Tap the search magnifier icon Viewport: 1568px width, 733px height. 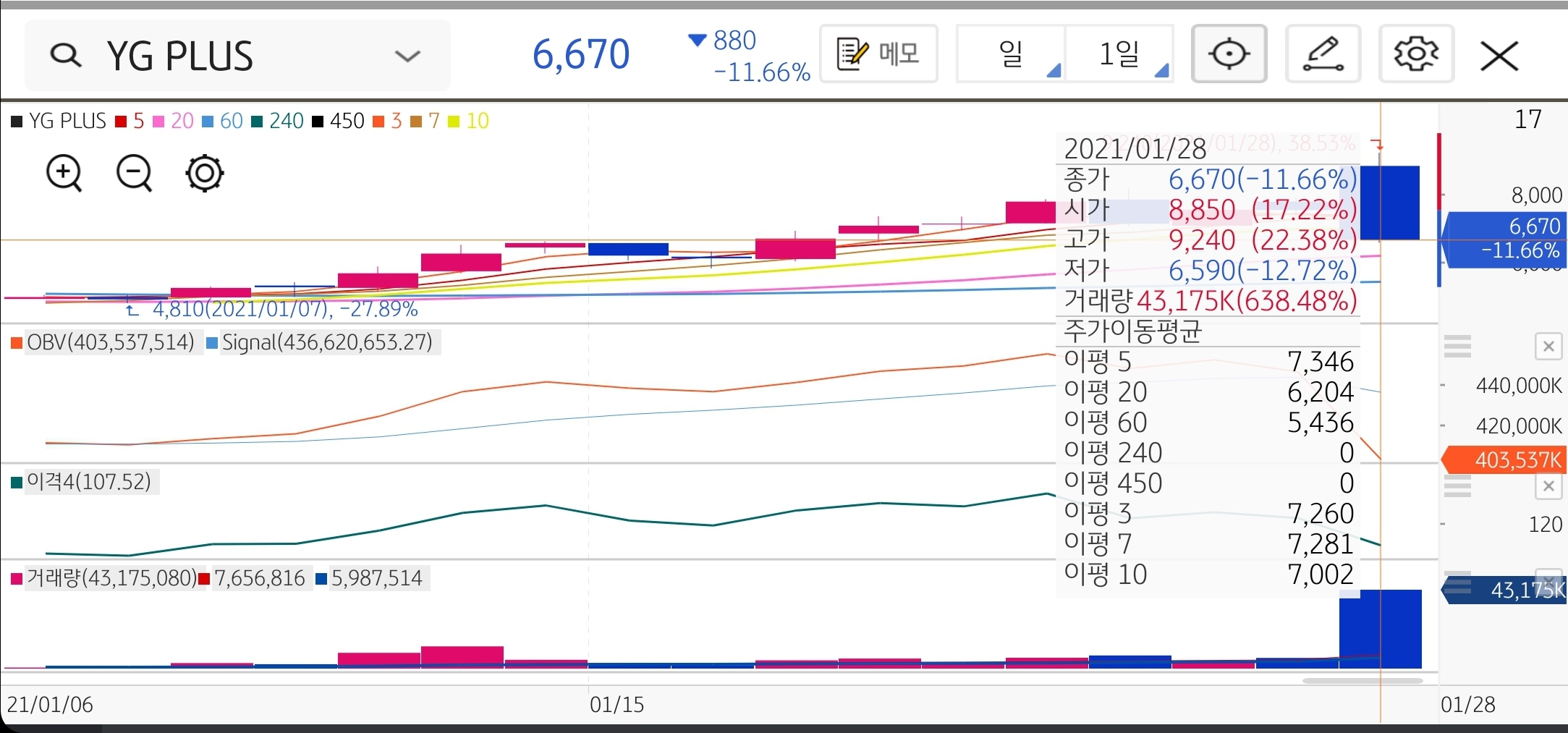(x=65, y=56)
